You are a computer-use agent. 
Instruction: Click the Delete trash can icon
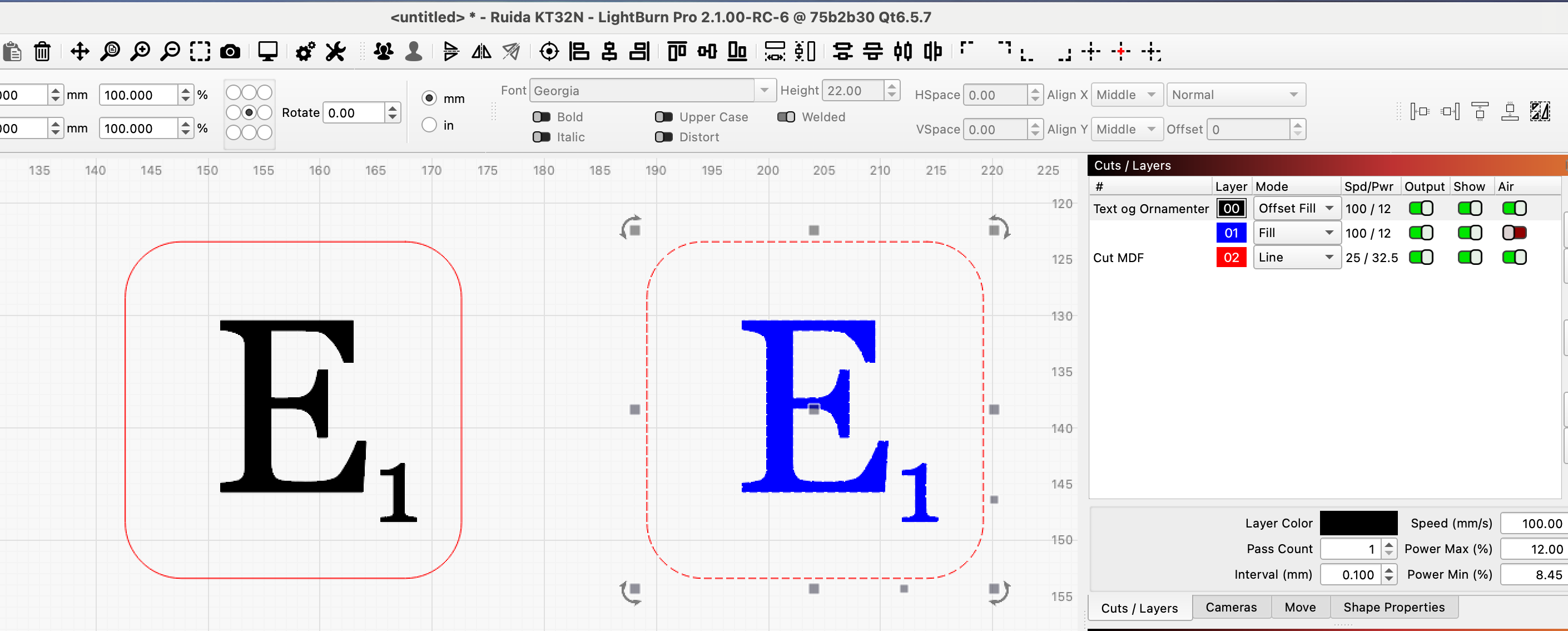tap(42, 52)
